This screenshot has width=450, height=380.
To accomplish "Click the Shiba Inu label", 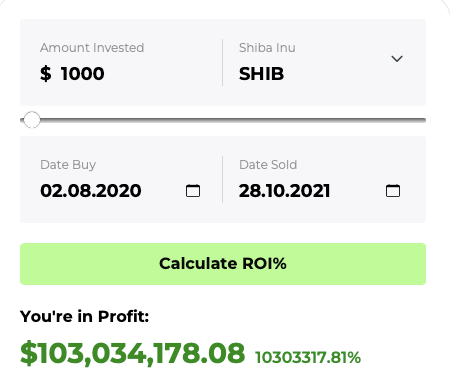I will point(267,48).
